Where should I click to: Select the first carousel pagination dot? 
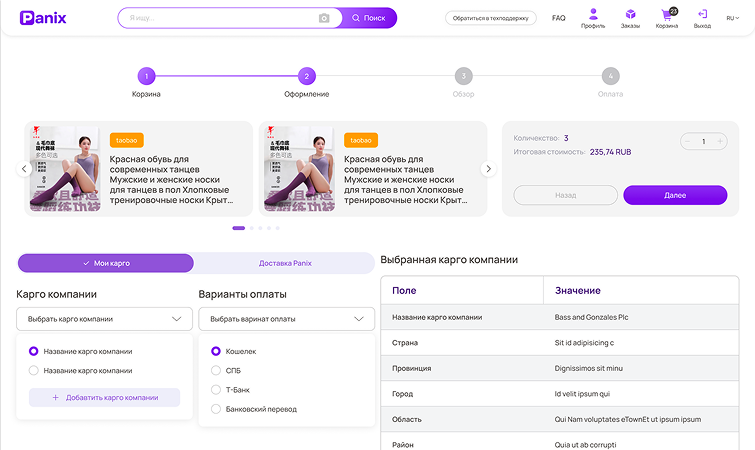pyautogui.click(x=238, y=228)
